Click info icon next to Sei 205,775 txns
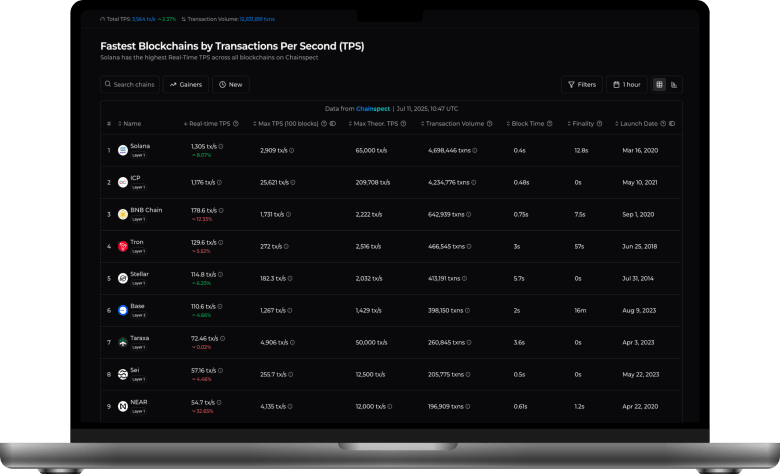780x474 pixels. (468, 375)
